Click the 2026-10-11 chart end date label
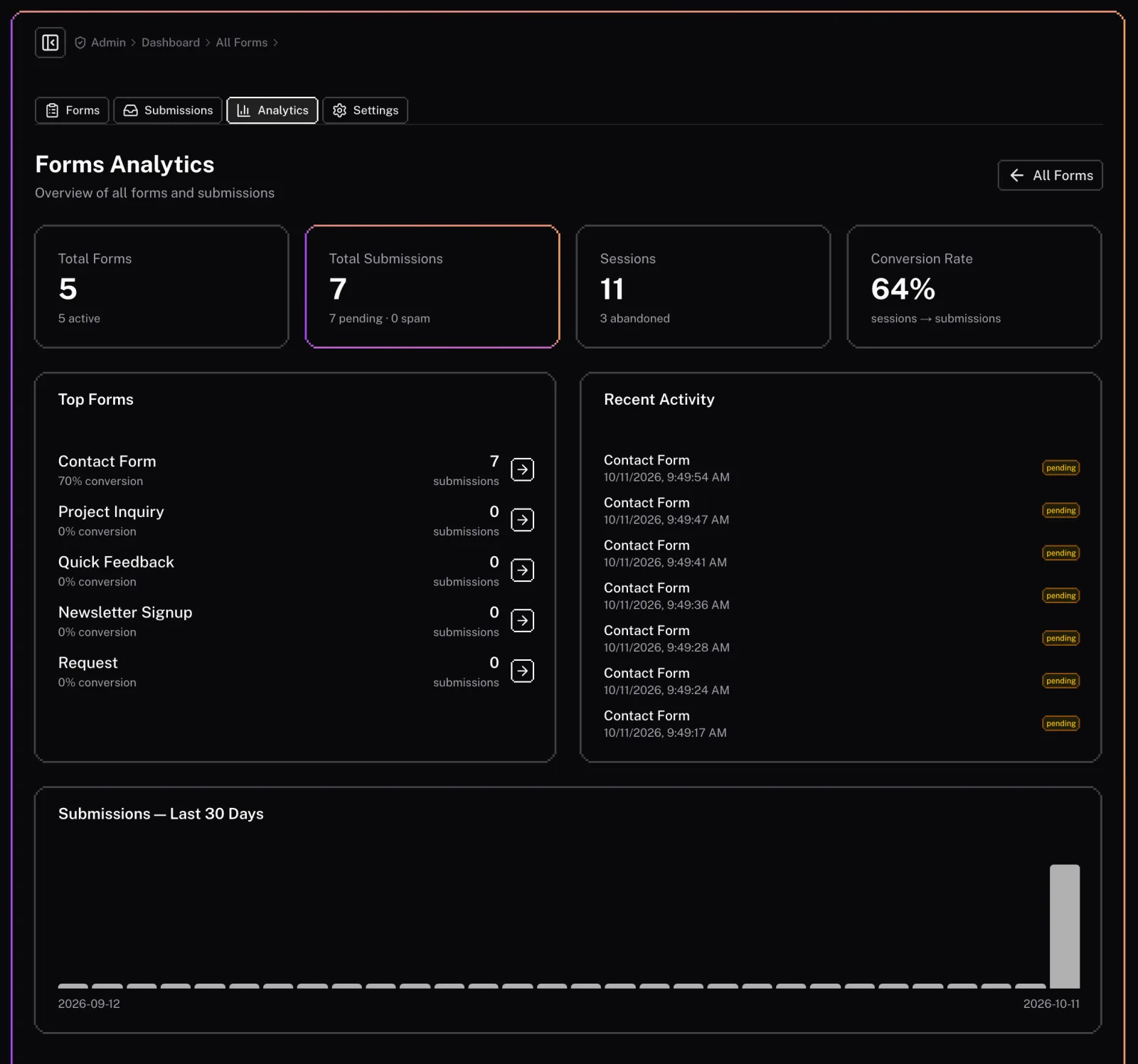This screenshot has height=1064, width=1138. click(x=1051, y=1004)
